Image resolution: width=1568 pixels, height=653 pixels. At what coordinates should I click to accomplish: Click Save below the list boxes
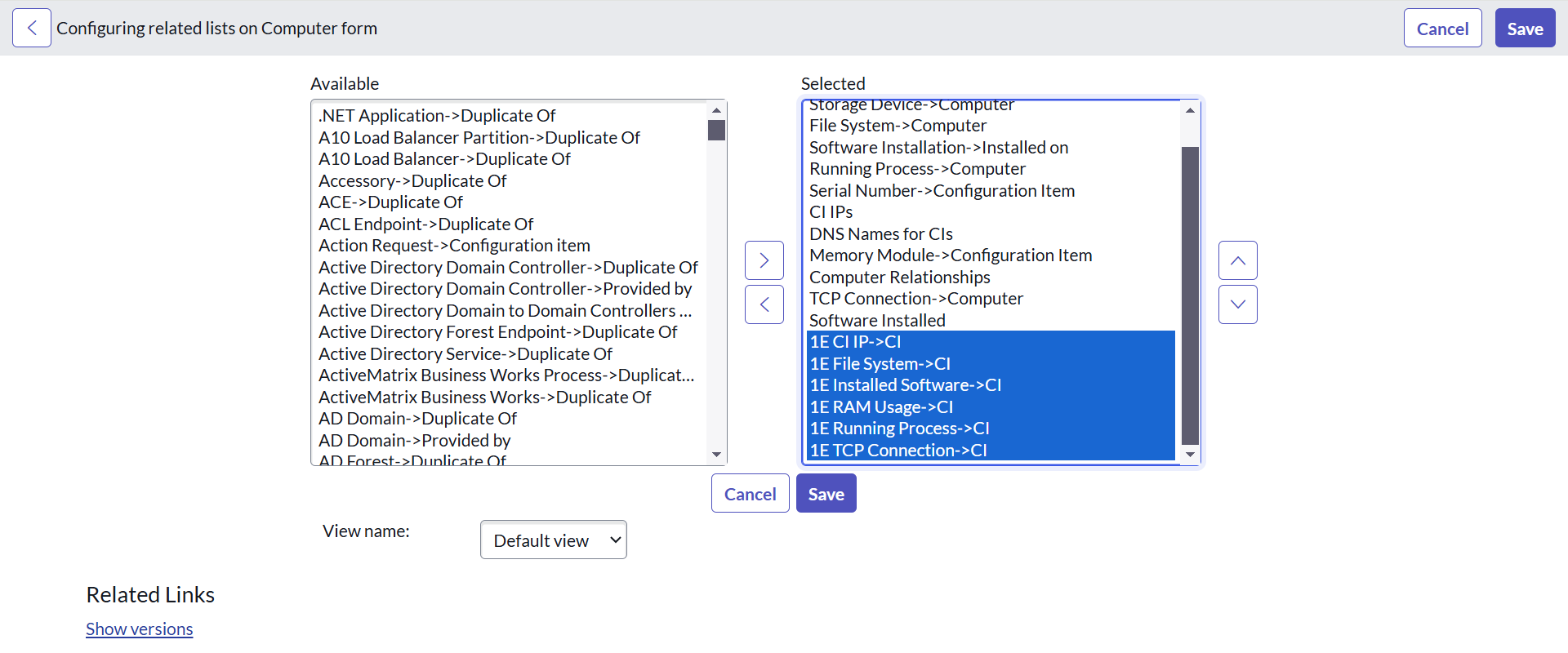point(826,494)
